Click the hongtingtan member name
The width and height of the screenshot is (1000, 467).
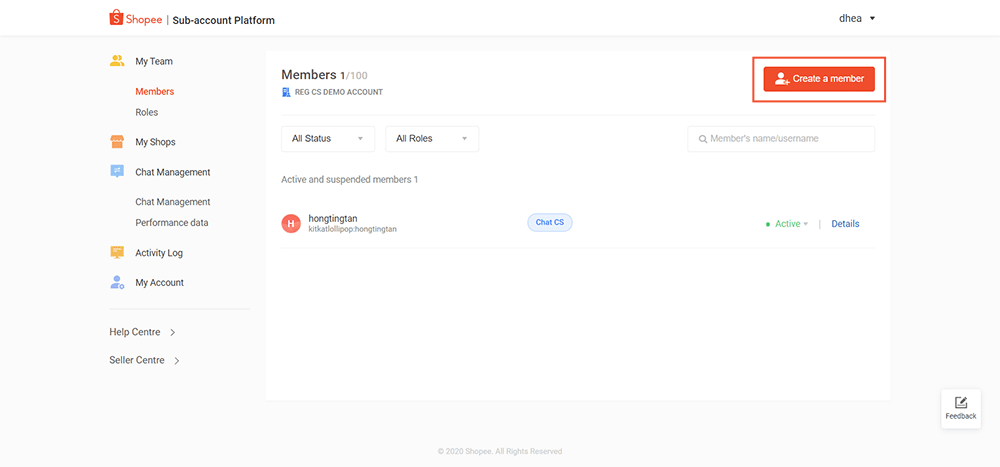(x=333, y=218)
